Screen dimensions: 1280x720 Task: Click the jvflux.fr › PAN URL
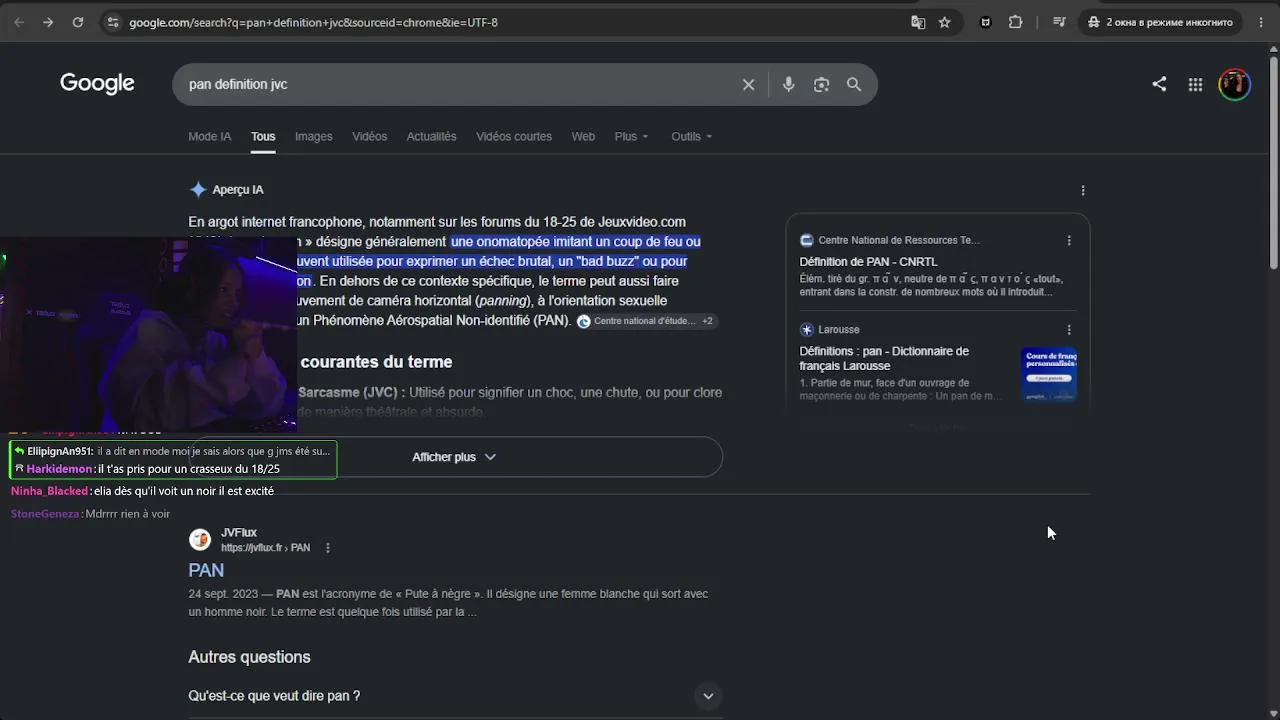[265, 548]
